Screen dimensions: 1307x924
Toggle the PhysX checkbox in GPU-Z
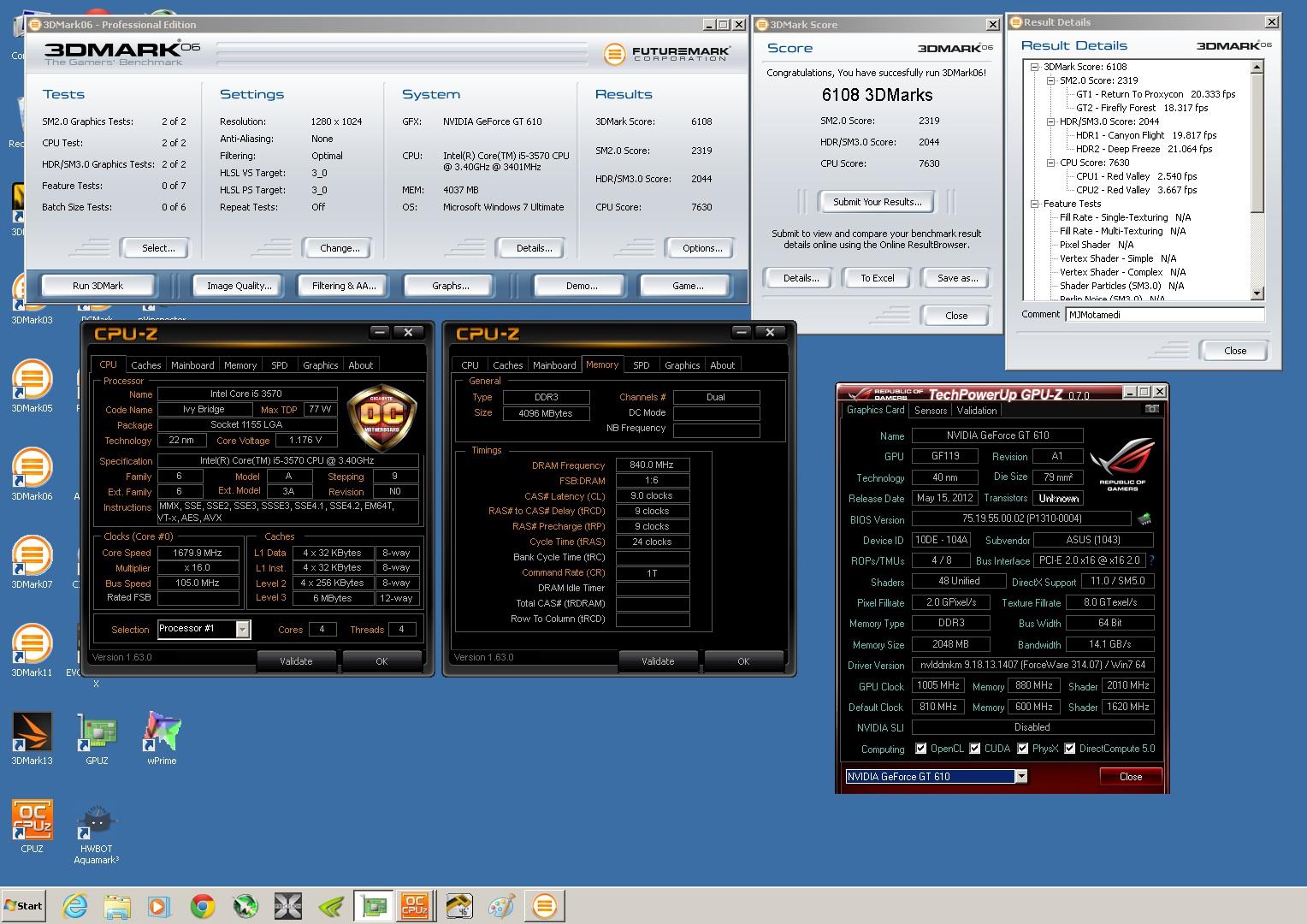[x=1022, y=749]
